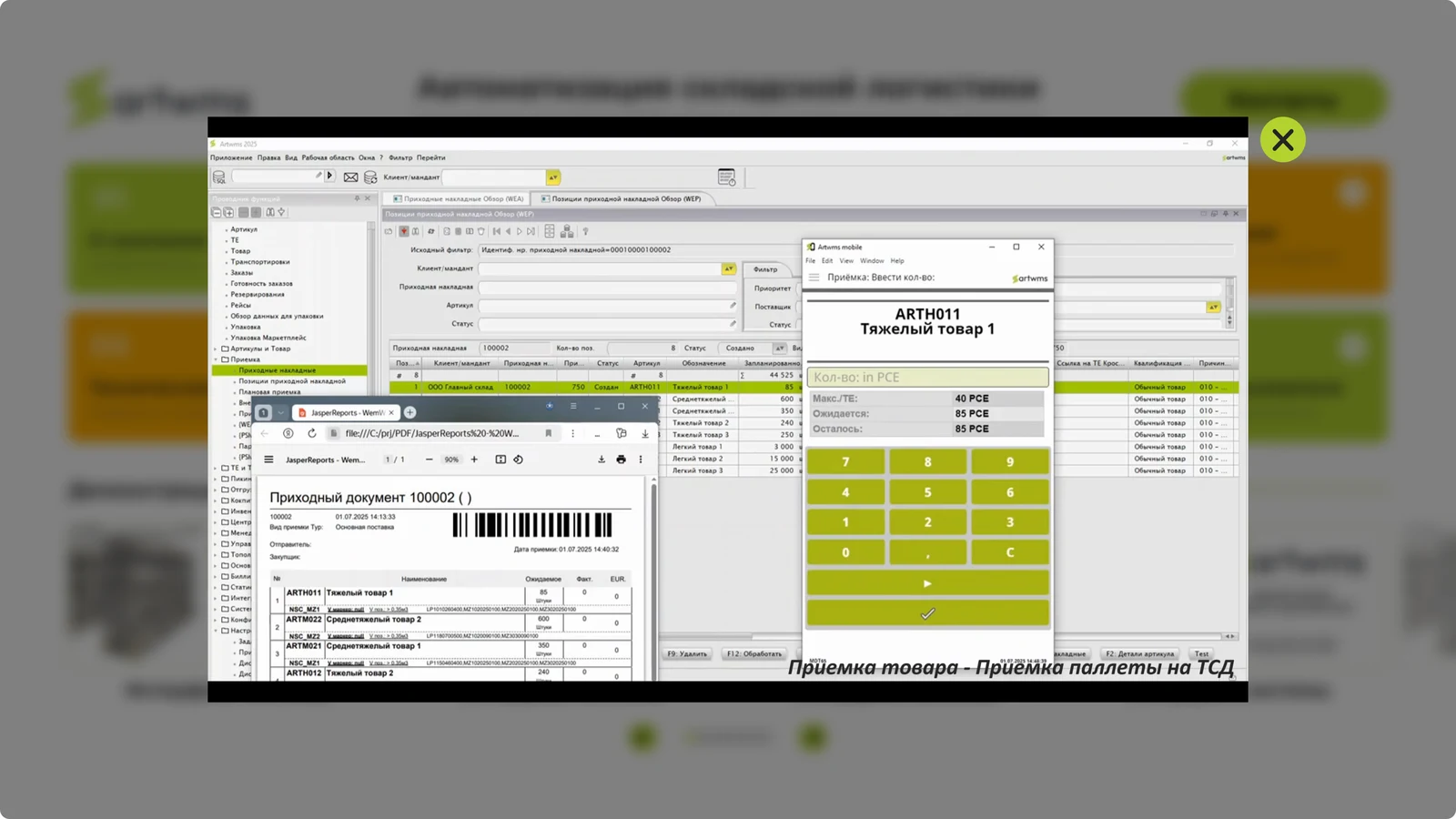
Task: Close the video overlay with the green X
Action: pyautogui.click(x=1283, y=139)
